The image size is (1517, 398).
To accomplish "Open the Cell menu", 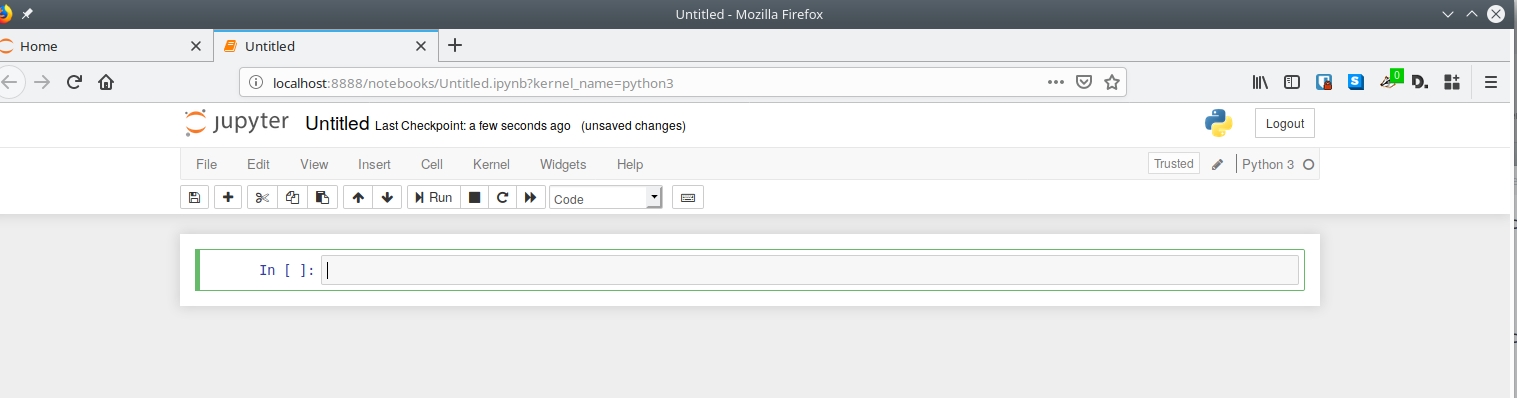I will (x=432, y=164).
